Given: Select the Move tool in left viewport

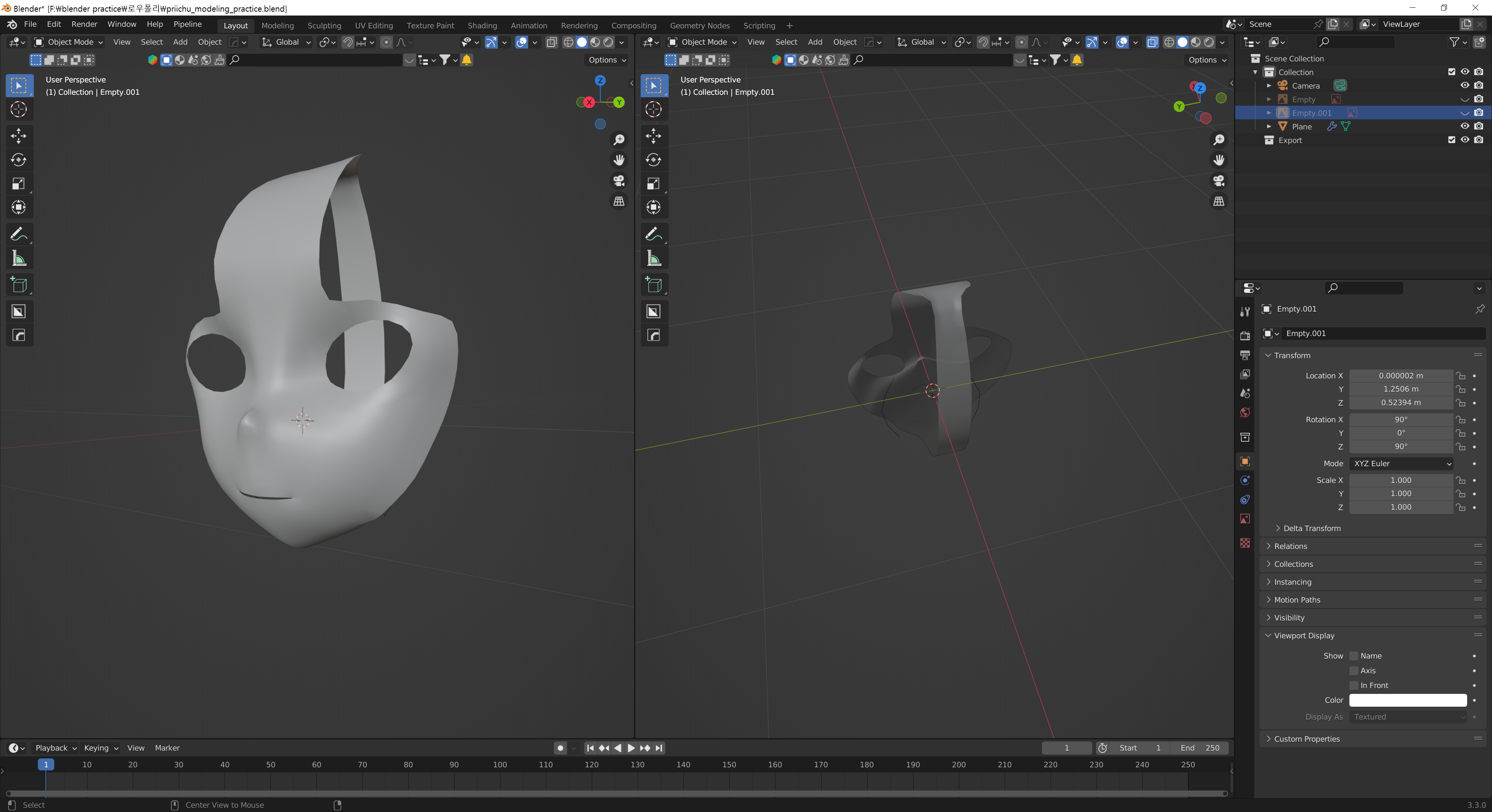Looking at the screenshot, I should click(19, 136).
